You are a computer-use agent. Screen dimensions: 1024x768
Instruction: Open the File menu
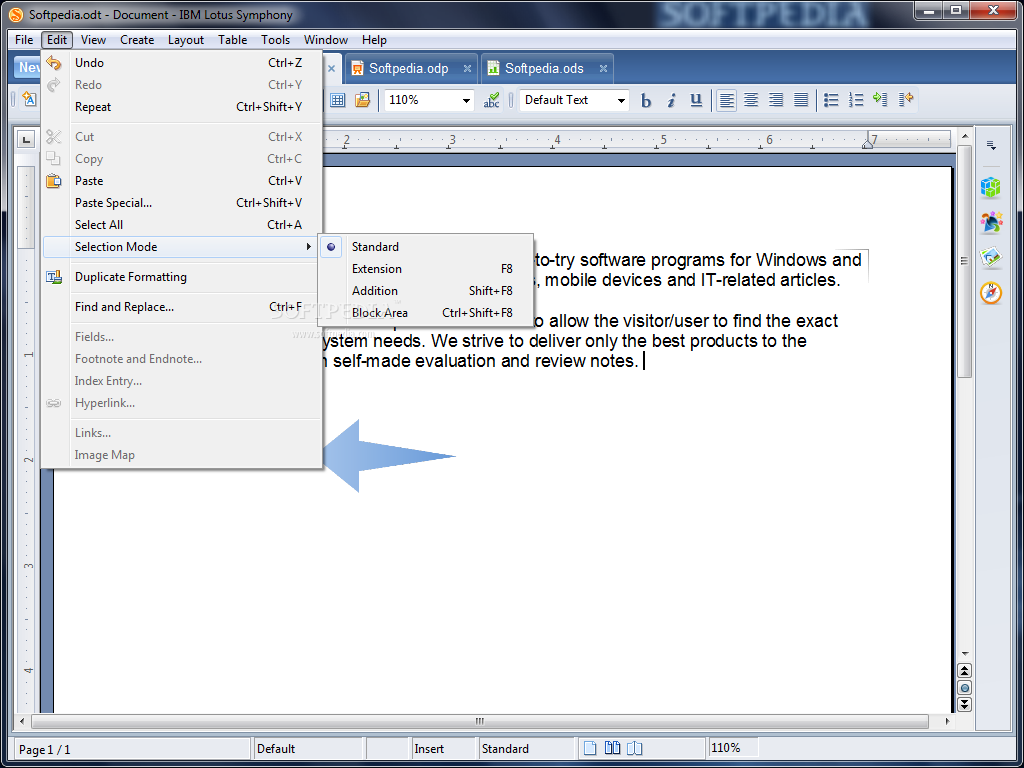pos(24,40)
